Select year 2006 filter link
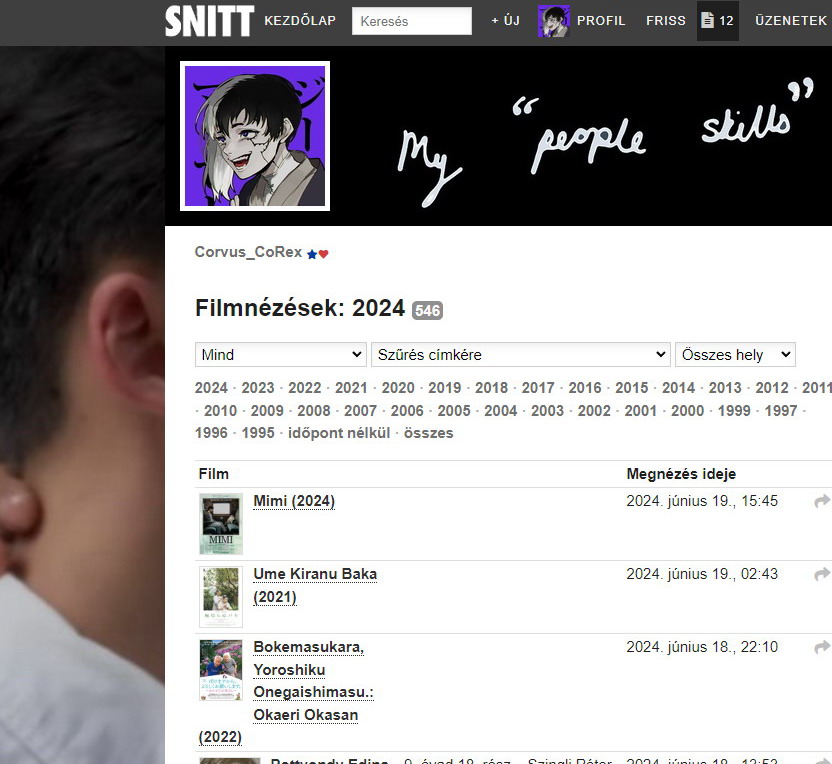This screenshot has height=764, width=832. click(x=407, y=411)
